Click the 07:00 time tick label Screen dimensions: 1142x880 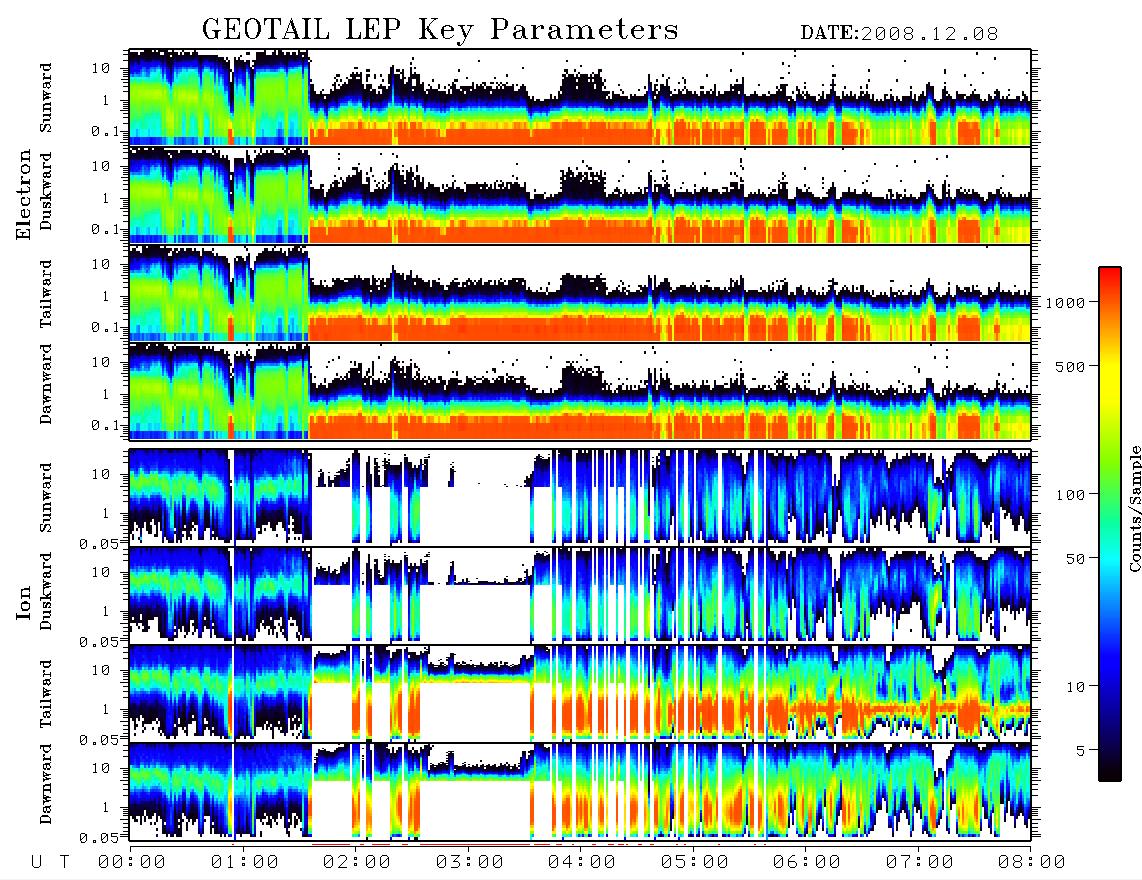[x=920, y=862]
